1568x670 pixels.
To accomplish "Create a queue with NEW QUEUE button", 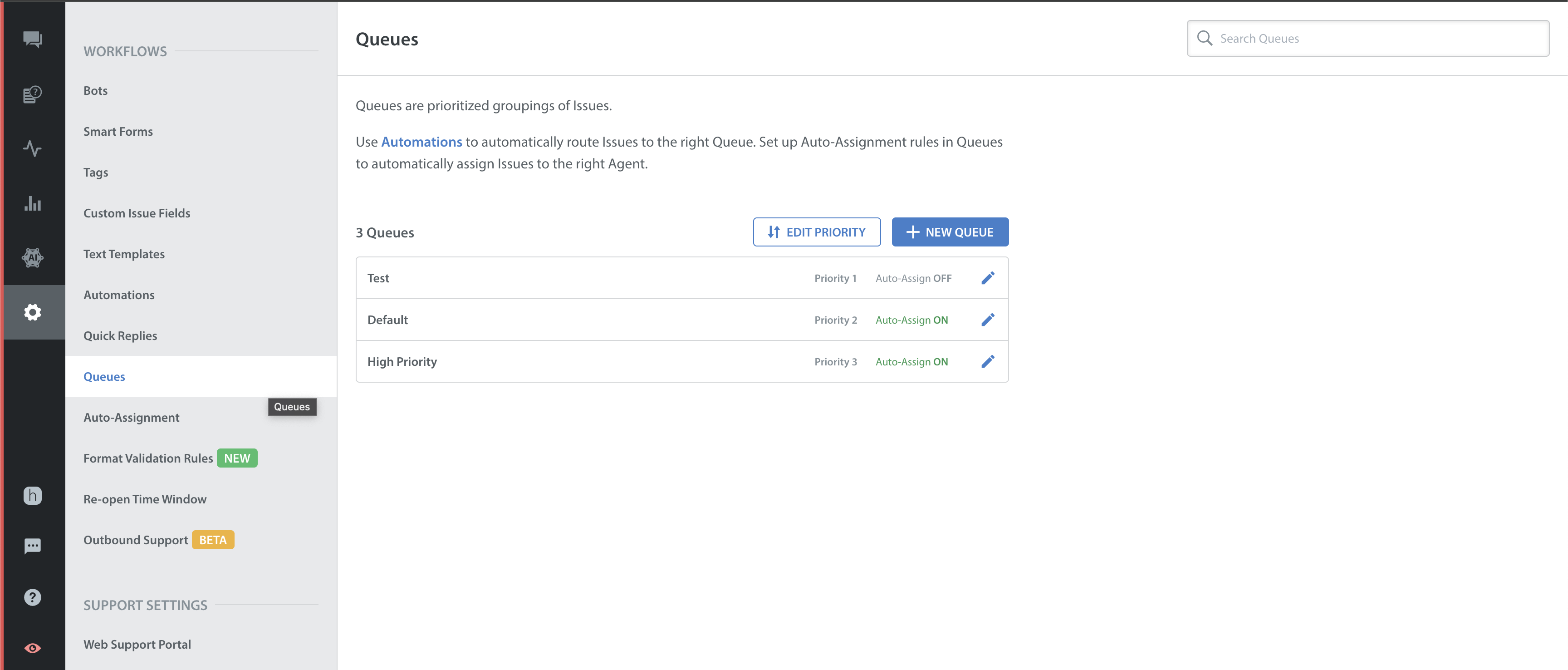I will 950,232.
